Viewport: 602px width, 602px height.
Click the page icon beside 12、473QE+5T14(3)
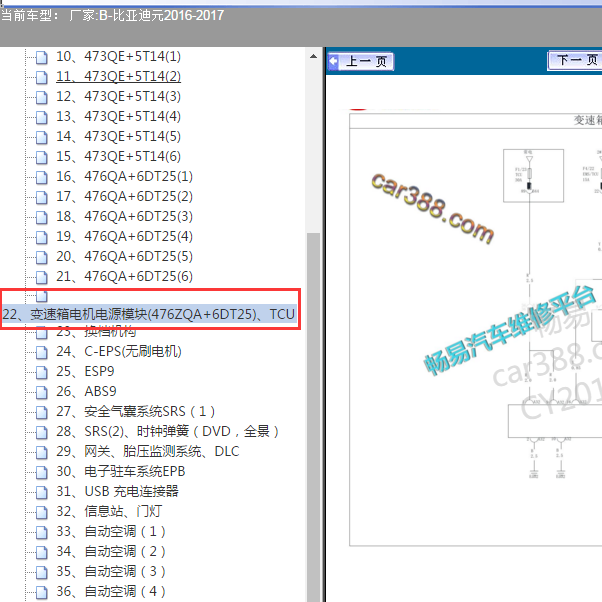click(x=41, y=98)
